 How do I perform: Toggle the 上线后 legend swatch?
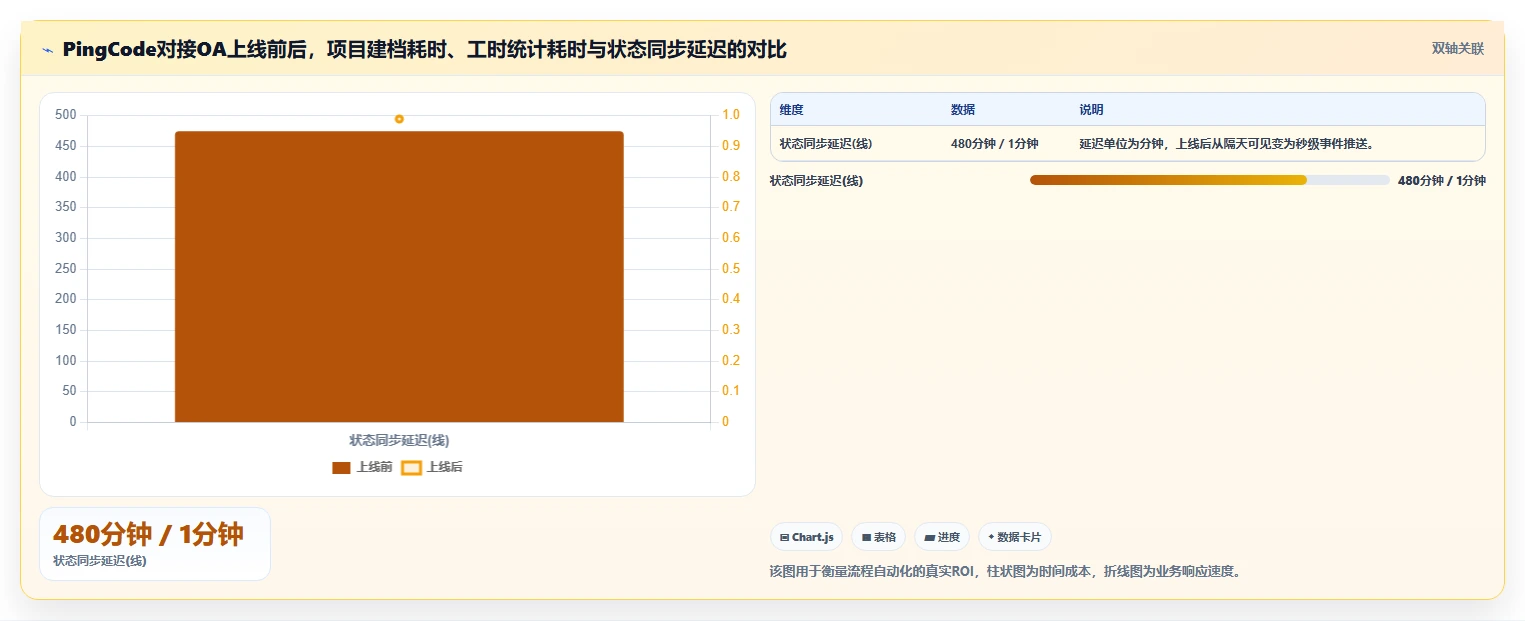411,467
